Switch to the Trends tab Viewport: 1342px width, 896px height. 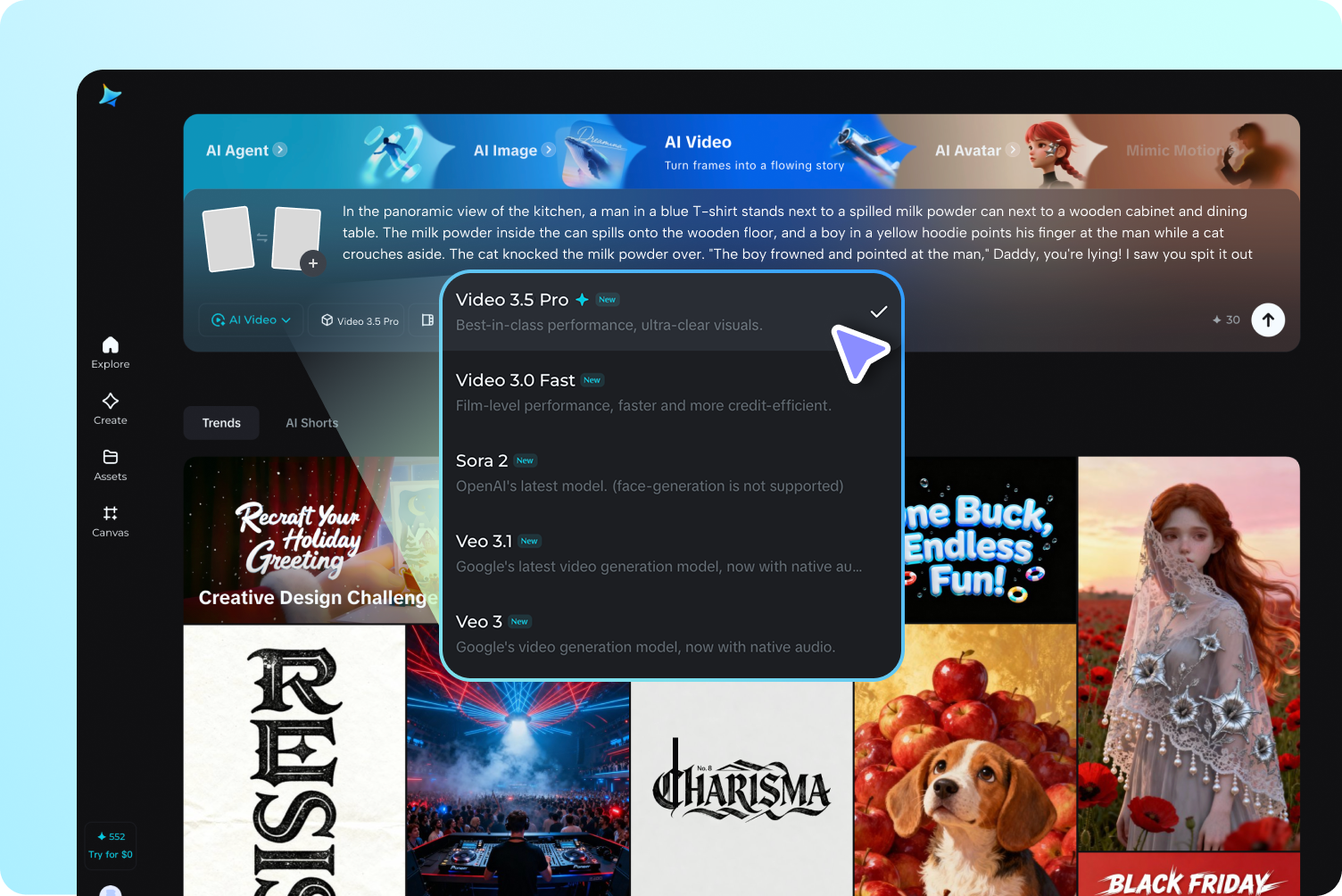[x=221, y=423]
